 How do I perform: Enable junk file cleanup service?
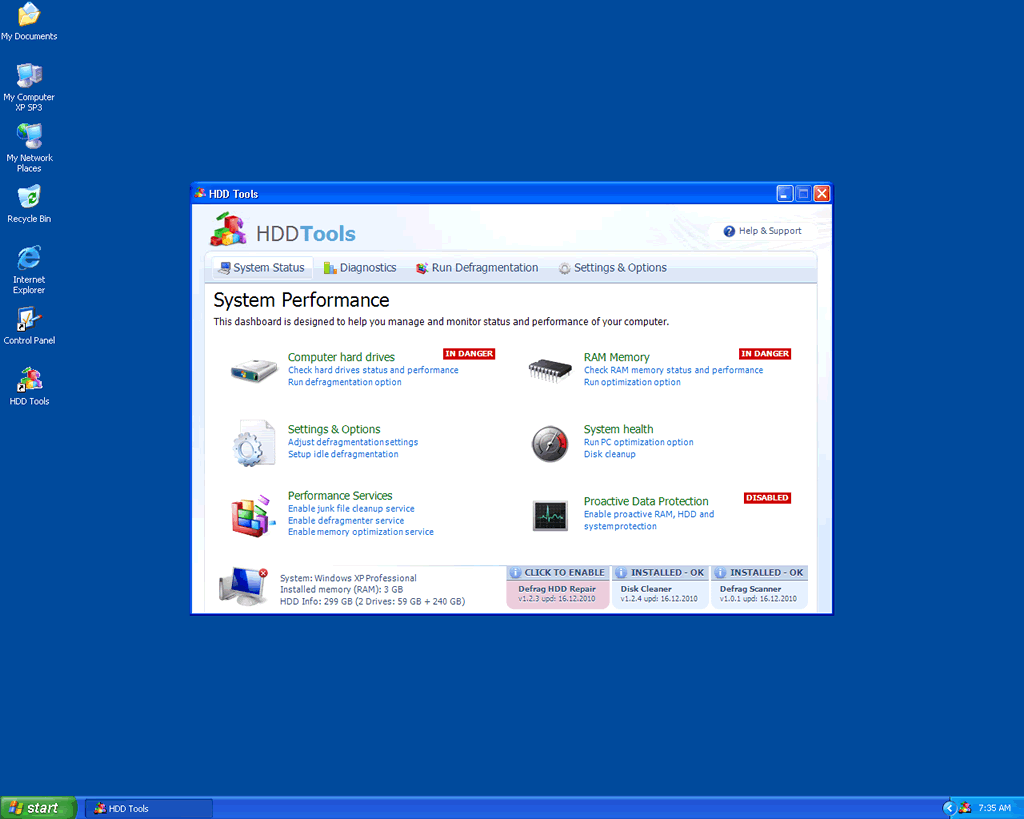[x=351, y=509]
